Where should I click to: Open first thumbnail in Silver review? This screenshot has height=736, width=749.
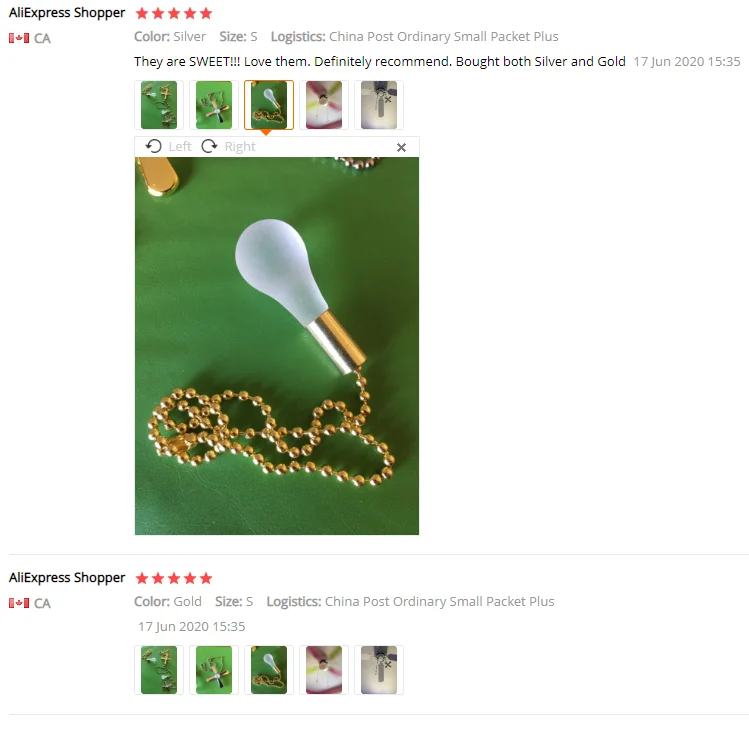pos(159,105)
